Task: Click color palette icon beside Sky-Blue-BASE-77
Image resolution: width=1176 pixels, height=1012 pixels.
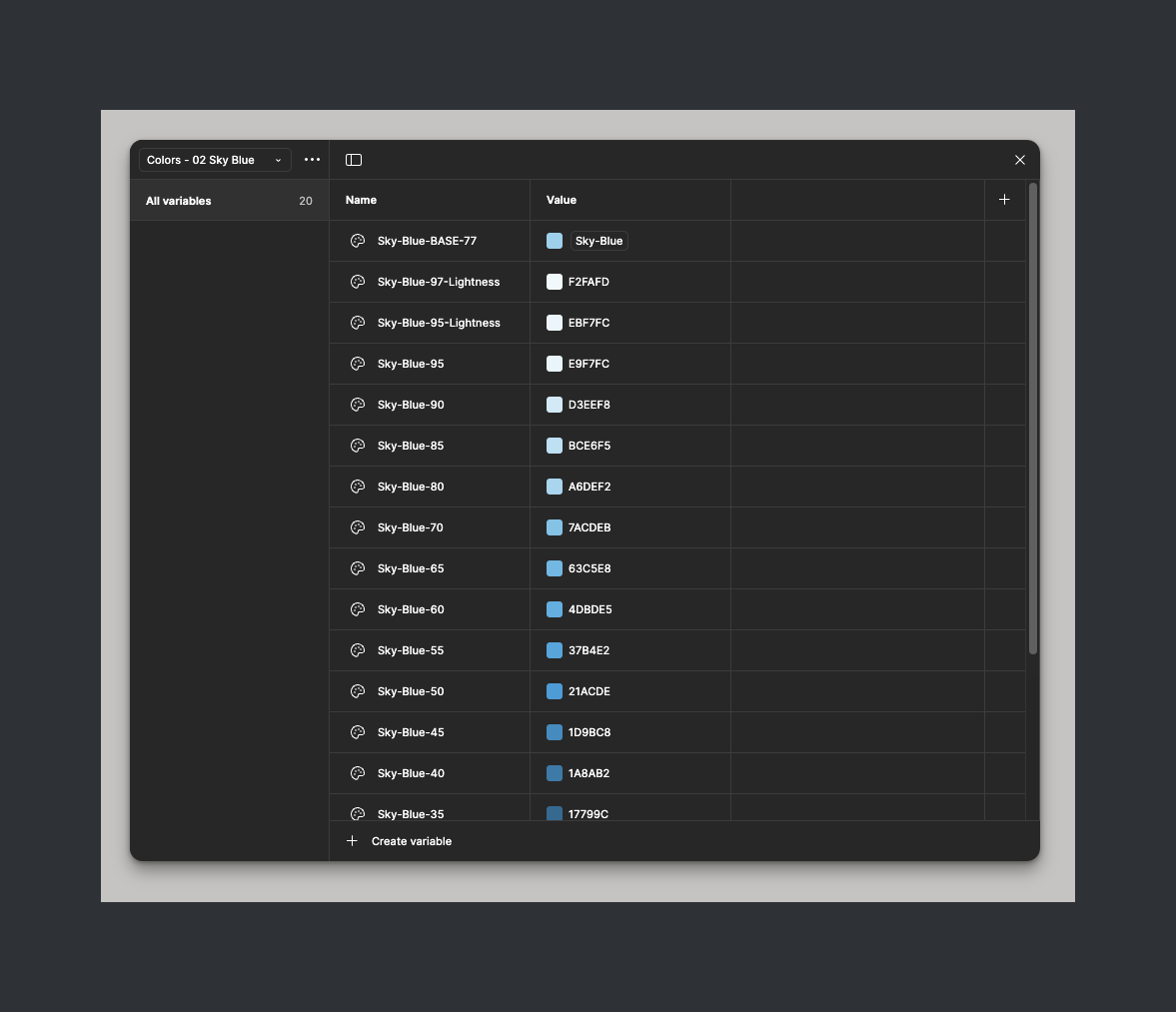Action: [358, 241]
